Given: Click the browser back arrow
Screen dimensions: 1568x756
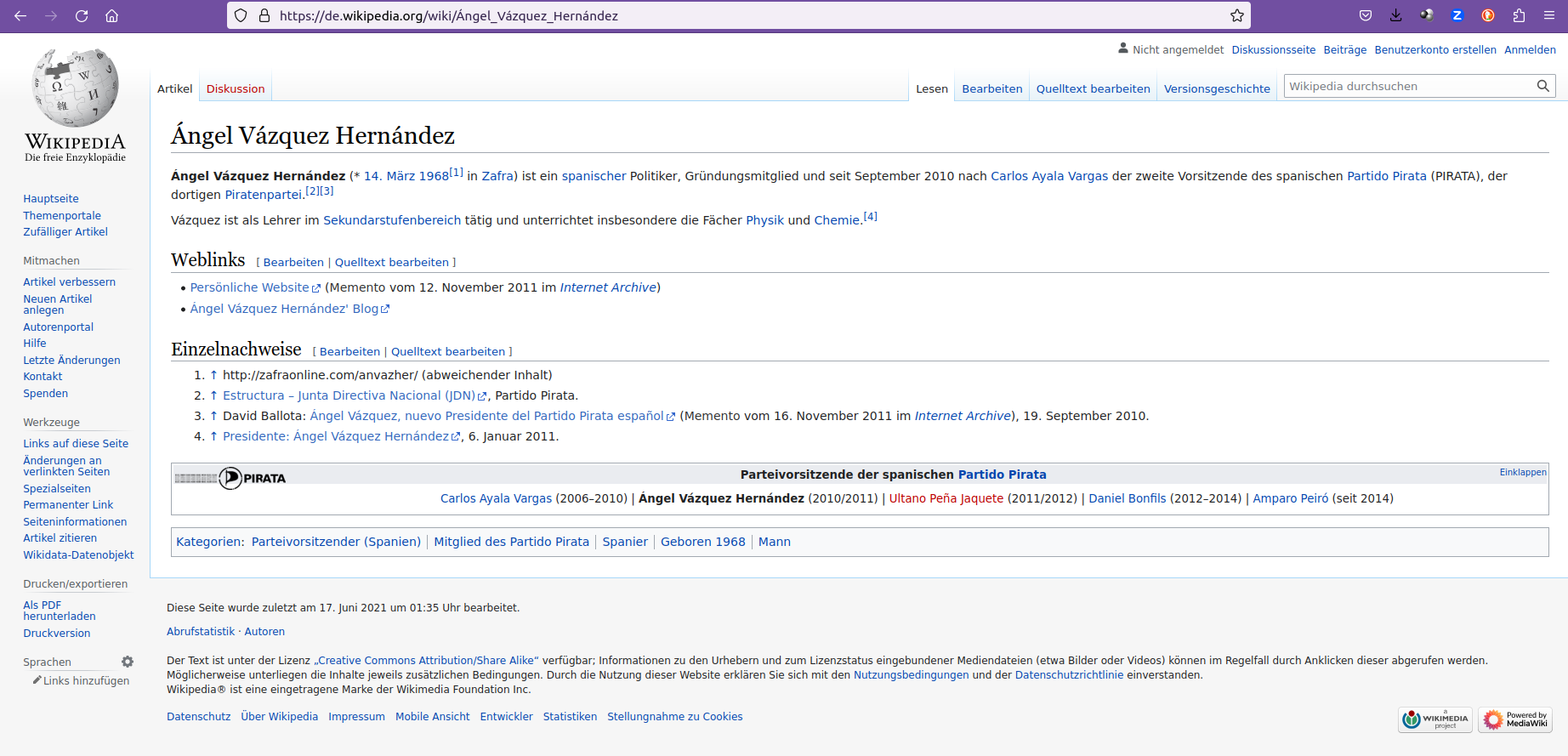Looking at the screenshot, I should coord(20,15).
